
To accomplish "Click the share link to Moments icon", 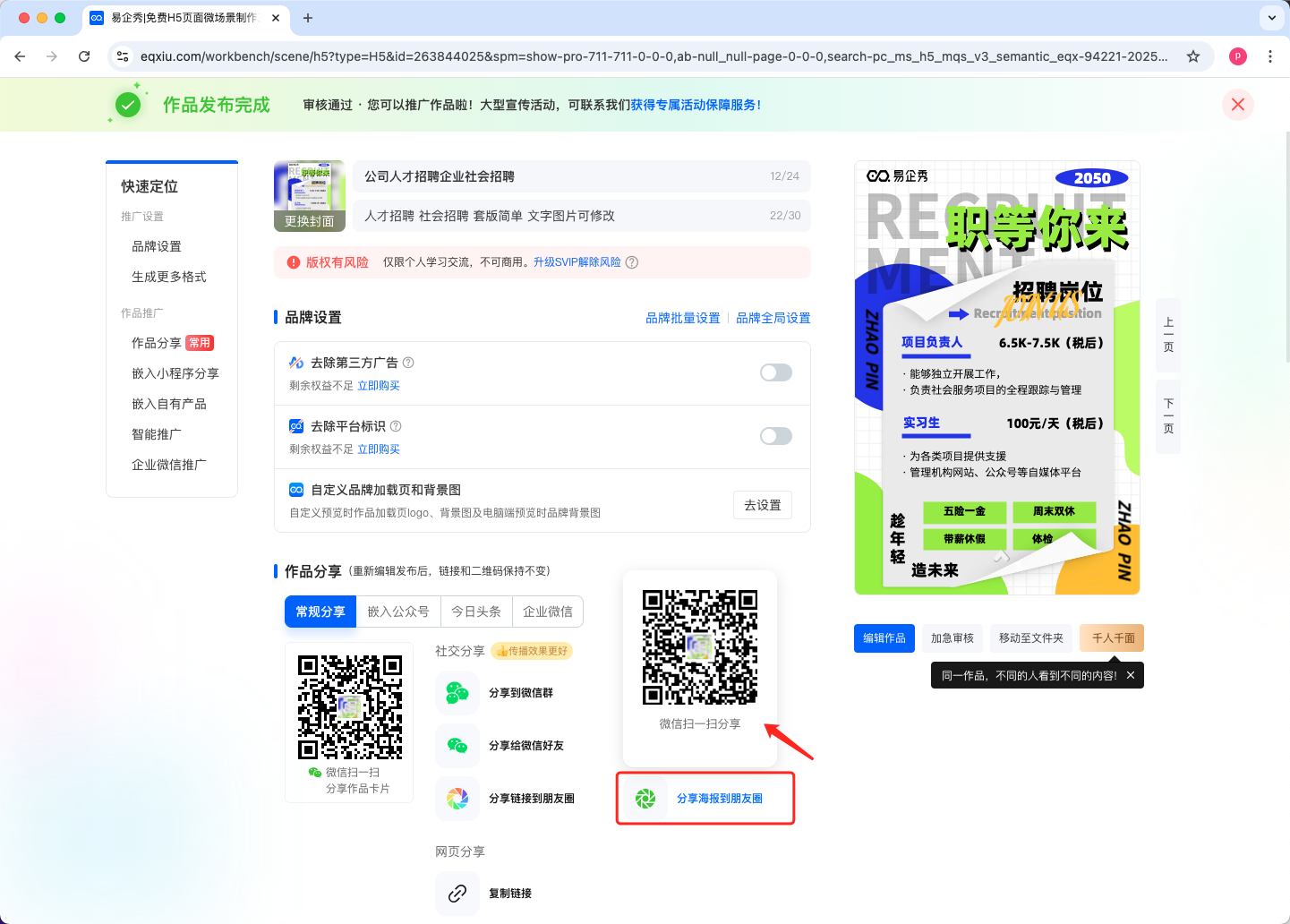I will coord(457,799).
